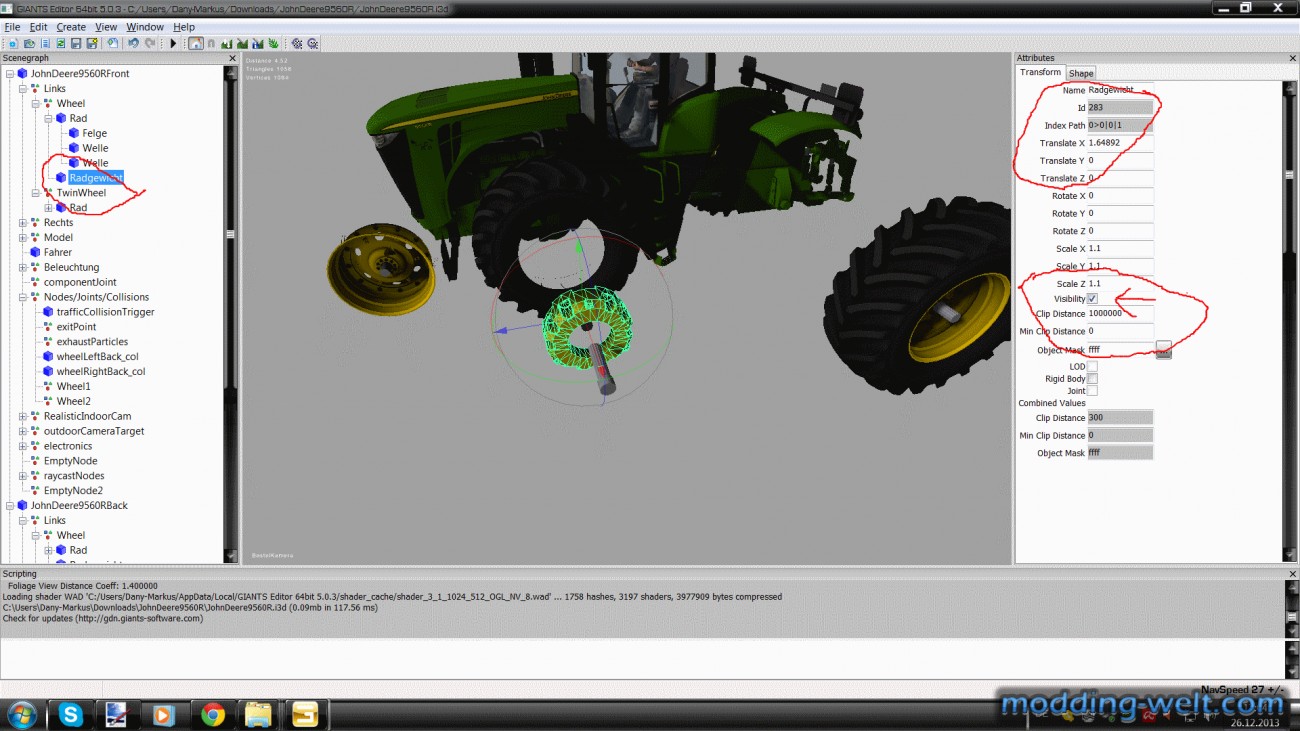Click the transform-group icon beside componentJoint

click(x=35, y=282)
